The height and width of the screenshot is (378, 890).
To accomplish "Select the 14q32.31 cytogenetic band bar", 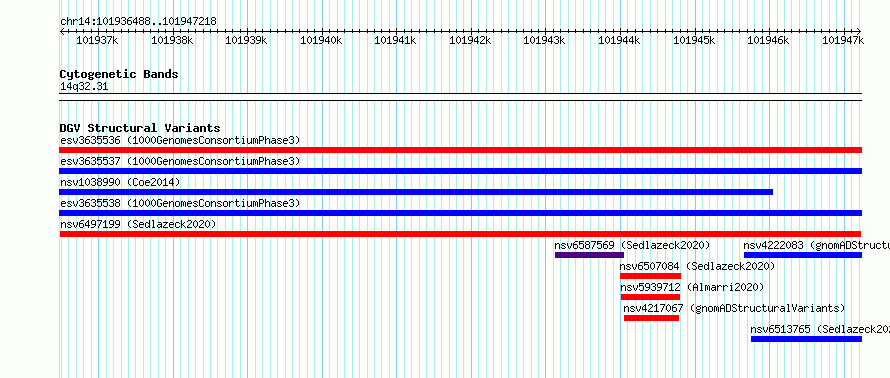I will tap(460, 97).
